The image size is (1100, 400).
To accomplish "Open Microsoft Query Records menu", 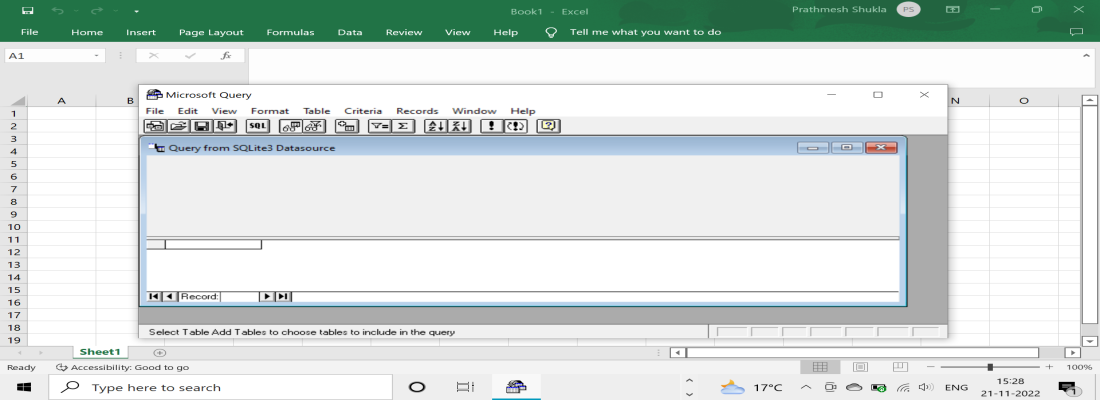I will 417,111.
